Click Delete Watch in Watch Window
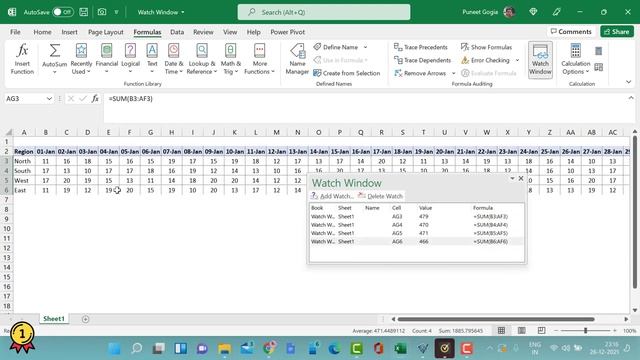The height and width of the screenshot is (360, 640). coord(380,196)
